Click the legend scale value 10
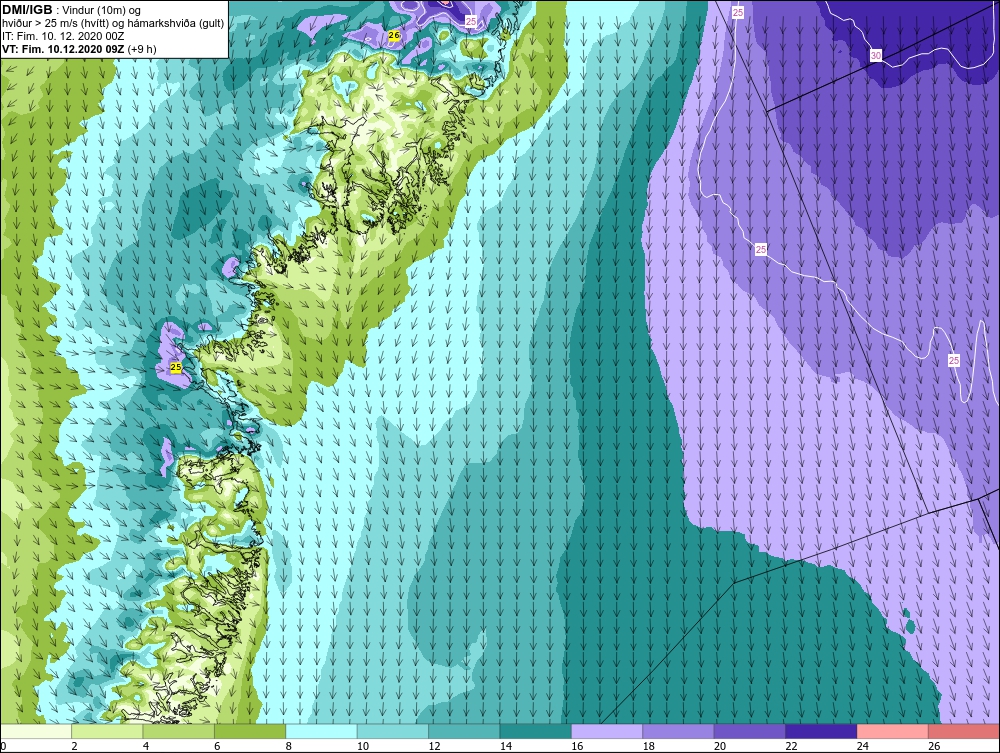This screenshot has height=753, width=1000. (x=363, y=746)
